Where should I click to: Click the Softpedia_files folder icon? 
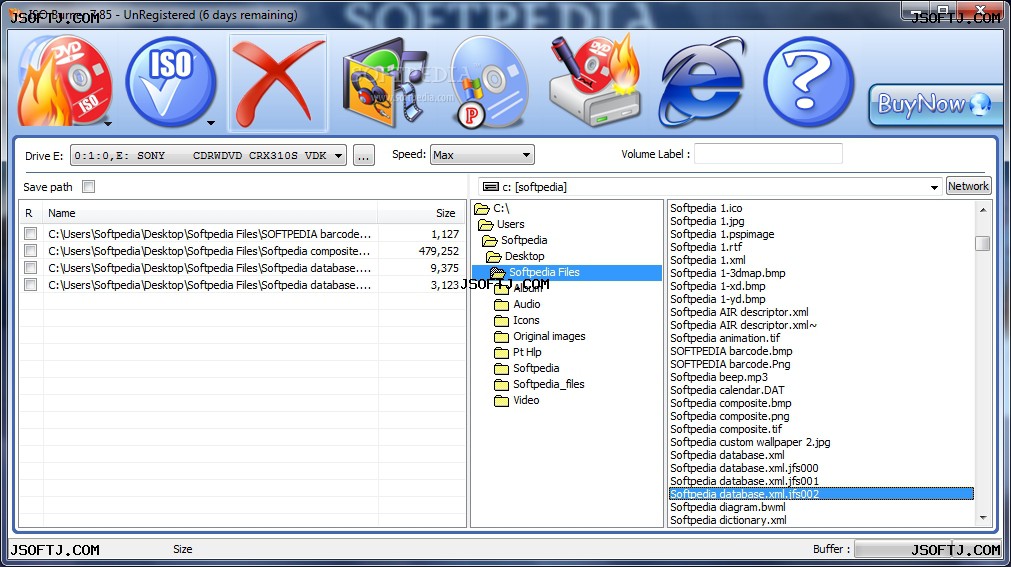[x=502, y=384]
